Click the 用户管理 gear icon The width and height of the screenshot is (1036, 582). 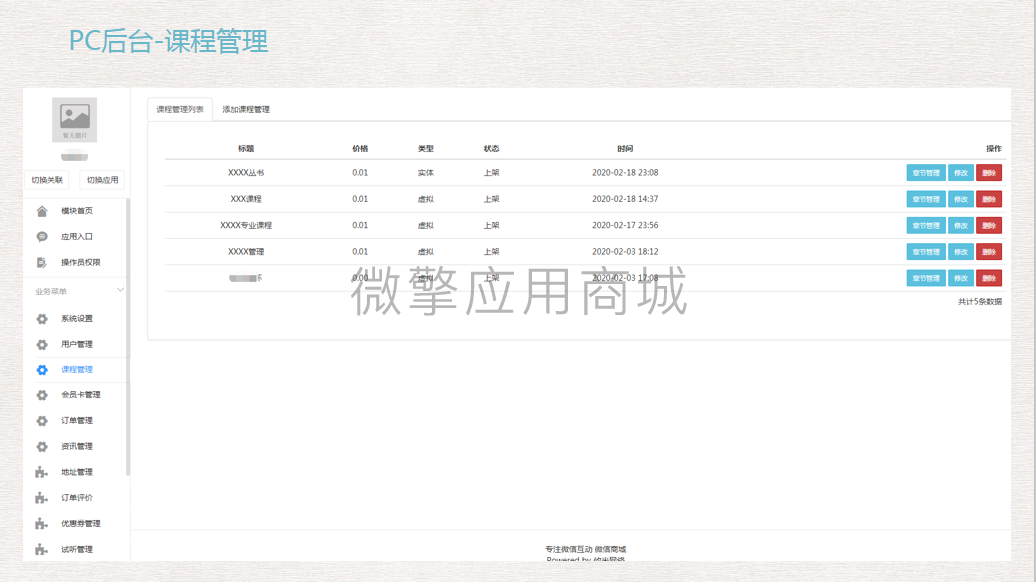click(42, 344)
